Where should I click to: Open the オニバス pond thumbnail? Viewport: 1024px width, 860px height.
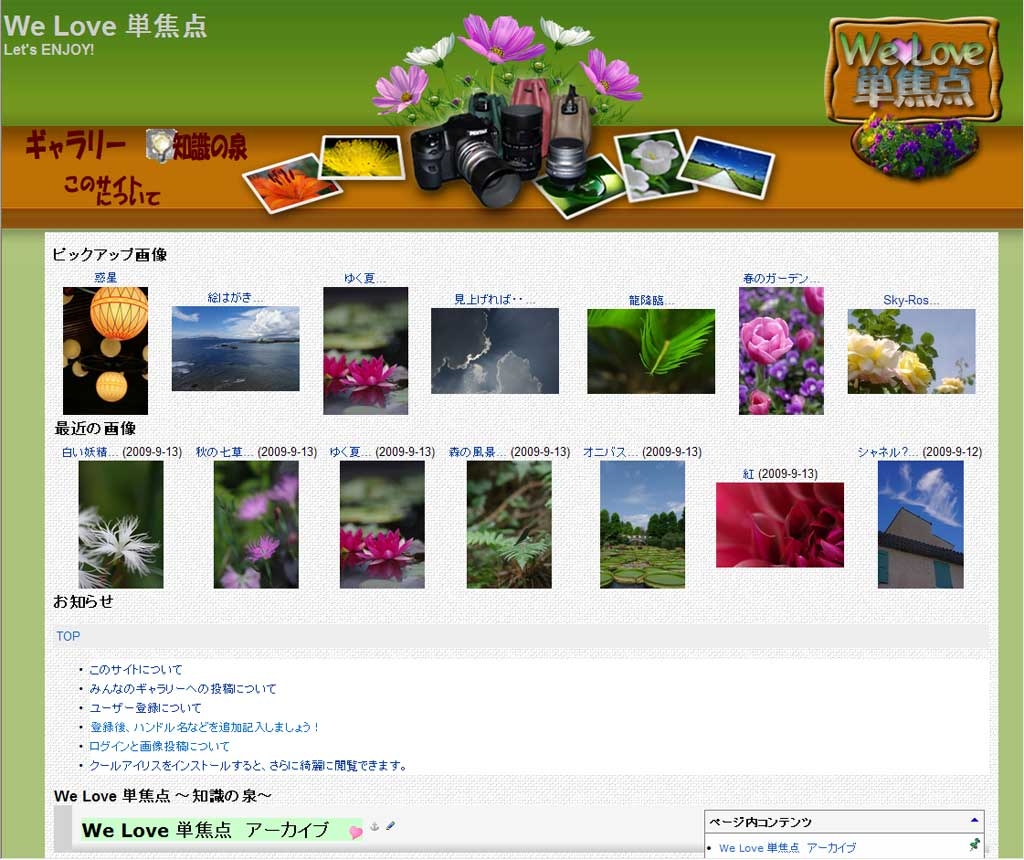coord(643,524)
